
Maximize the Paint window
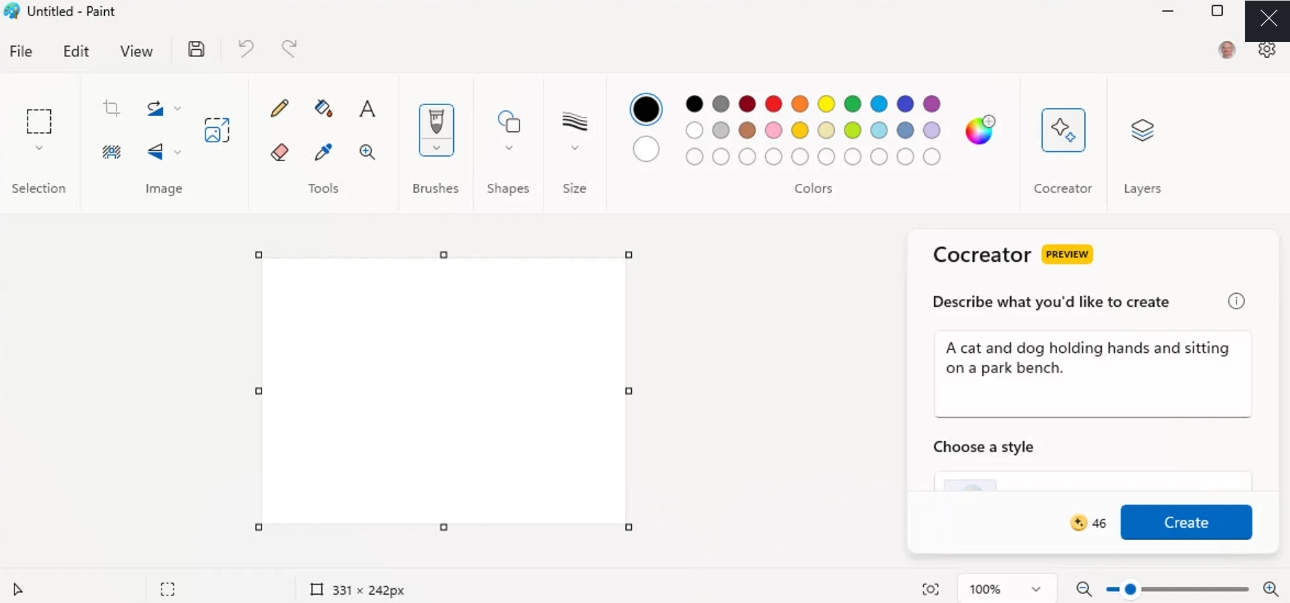[x=1217, y=12]
